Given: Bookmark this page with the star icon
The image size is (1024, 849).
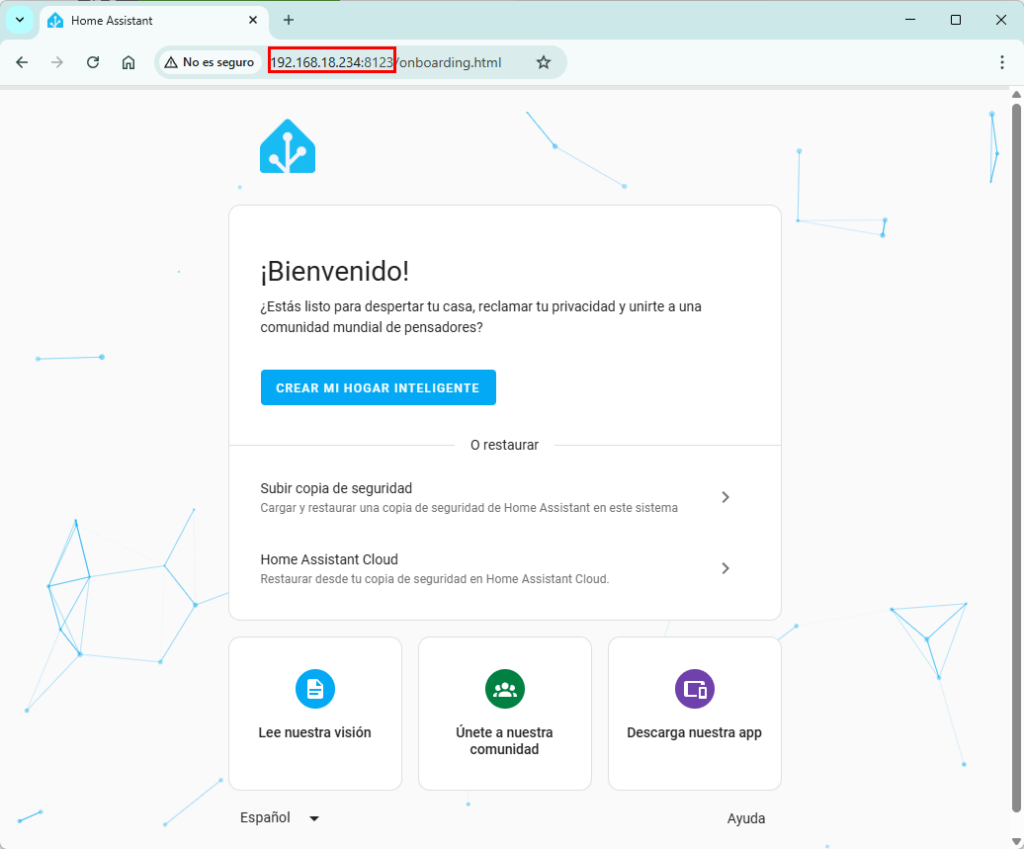Looking at the screenshot, I should [543, 62].
